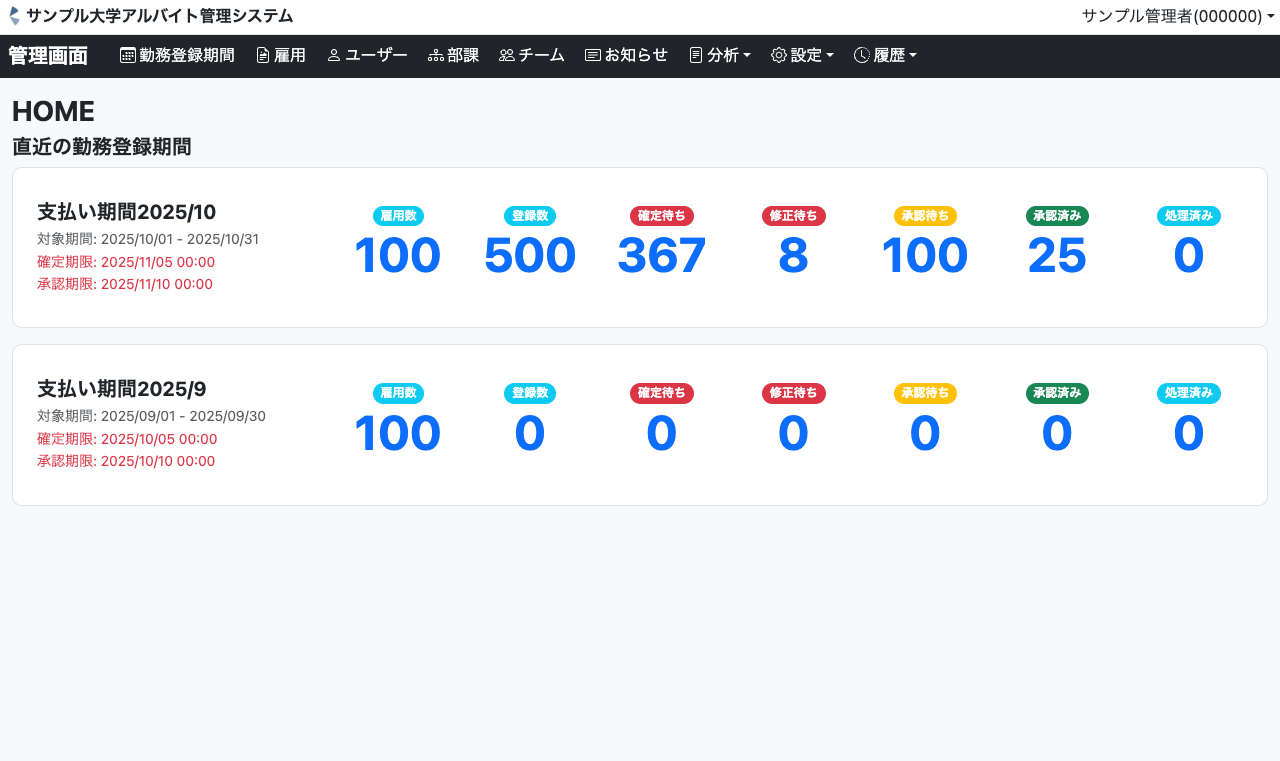The height and width of the screenshot is (761, 1280).
Task: Click the 確定待ち badge showing 367
Action: pos(661,215)
